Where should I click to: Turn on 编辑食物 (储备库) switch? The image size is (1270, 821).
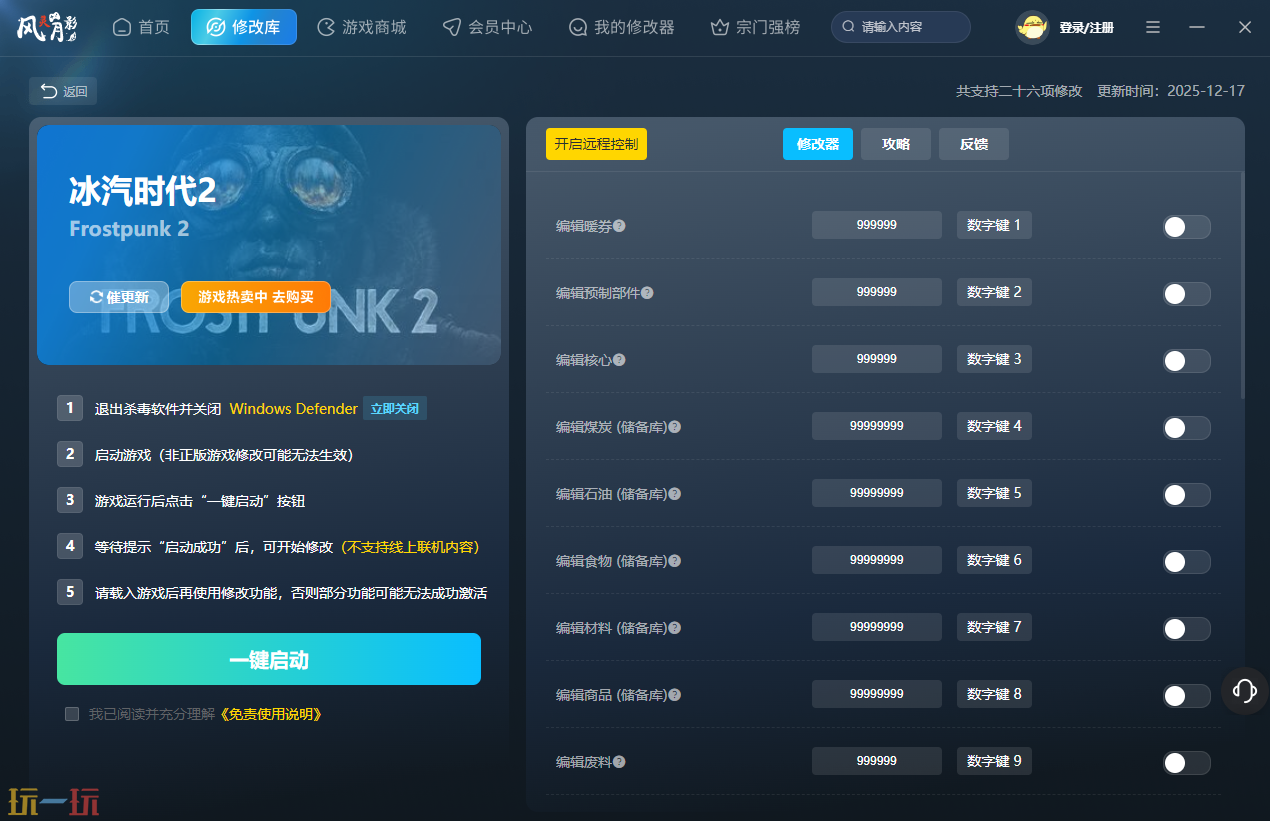coord(1186,562)
